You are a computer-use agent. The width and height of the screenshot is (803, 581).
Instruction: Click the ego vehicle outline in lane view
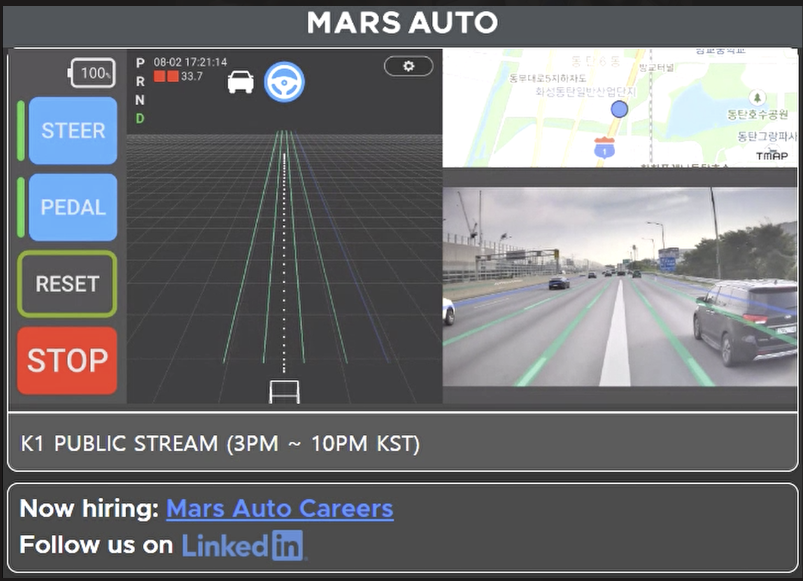[x=284, y=391]
